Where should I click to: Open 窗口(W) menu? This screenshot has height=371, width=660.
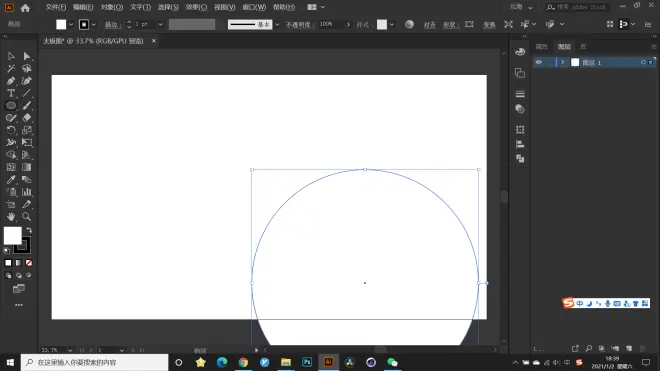[x=254, y=7]
